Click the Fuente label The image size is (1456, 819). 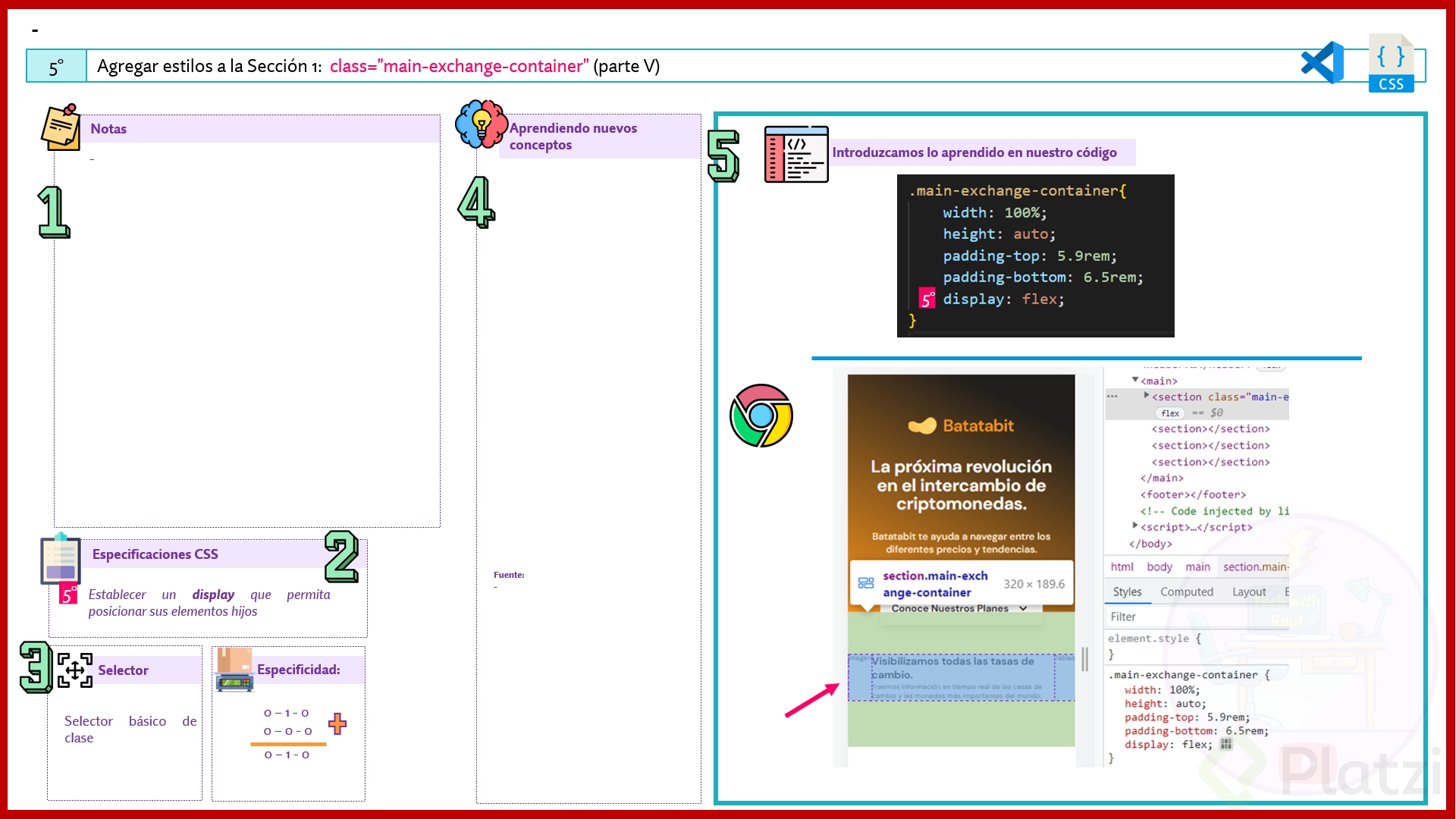509,575
